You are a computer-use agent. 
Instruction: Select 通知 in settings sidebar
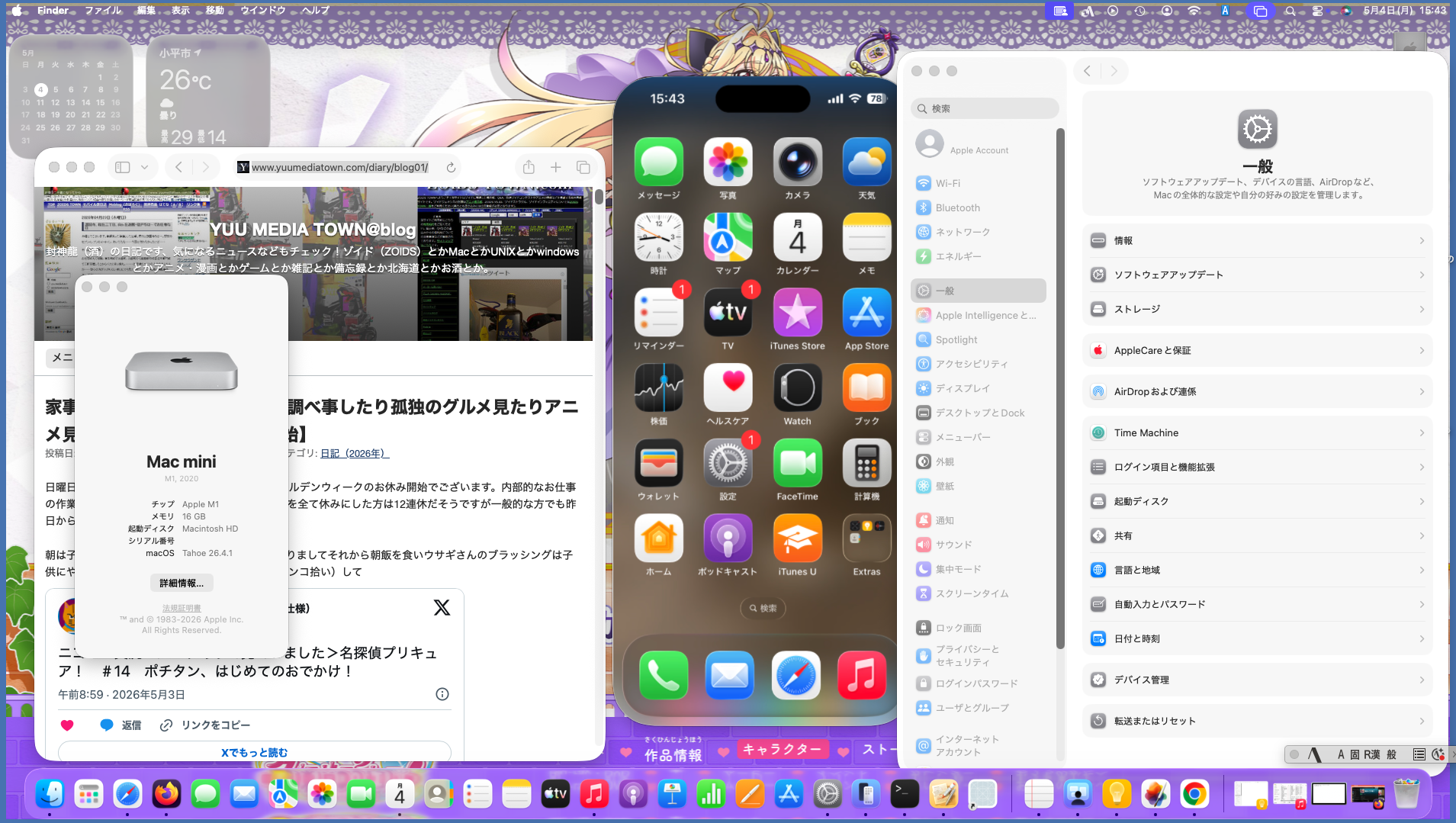[978, 520]
